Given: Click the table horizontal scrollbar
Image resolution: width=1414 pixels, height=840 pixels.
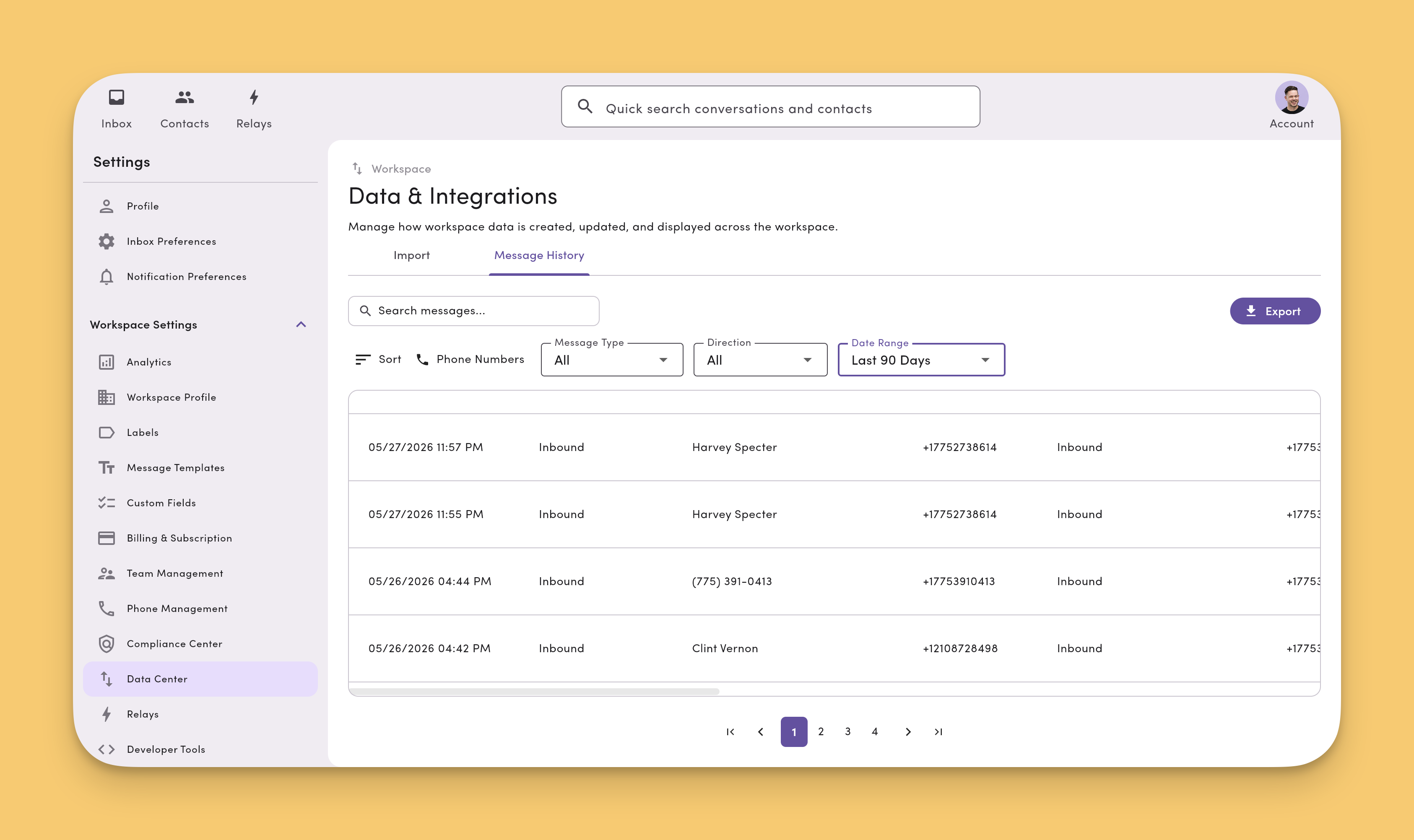Looking at the screenshot, I should (535, 691).
